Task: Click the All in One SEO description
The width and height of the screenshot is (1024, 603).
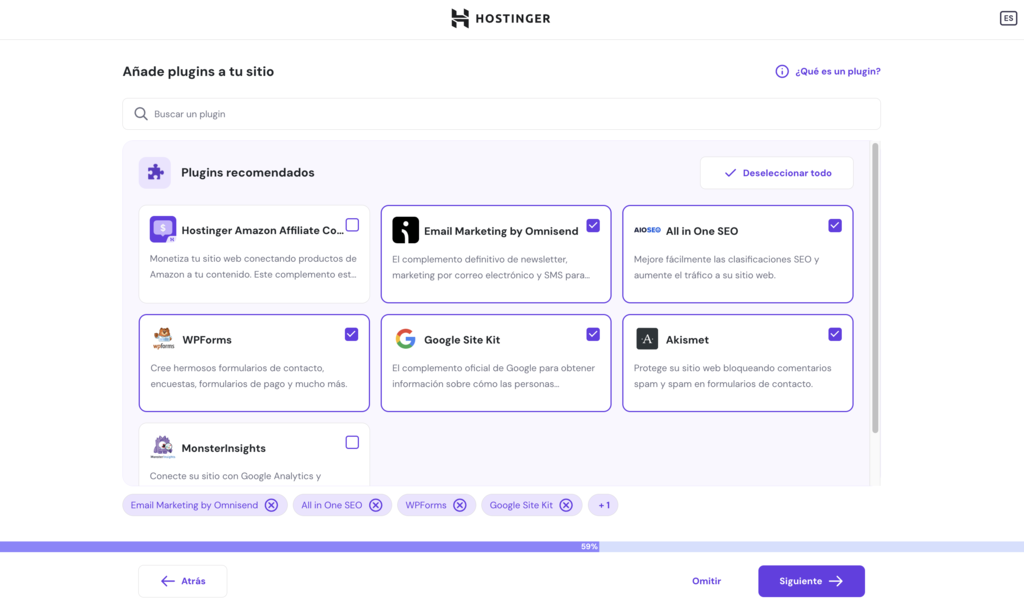Action: click(x=726, y=267)
